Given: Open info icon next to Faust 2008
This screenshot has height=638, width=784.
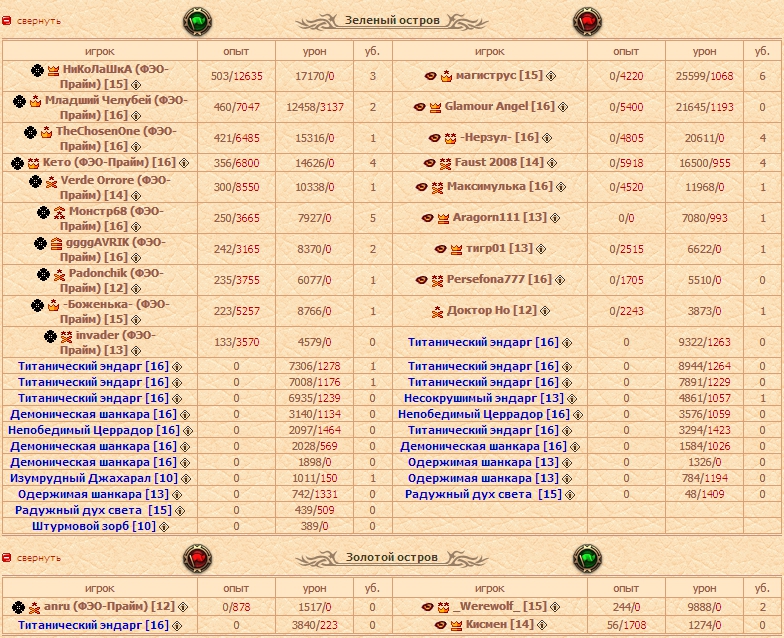Looking at the screenshot, I should (552, 163).
